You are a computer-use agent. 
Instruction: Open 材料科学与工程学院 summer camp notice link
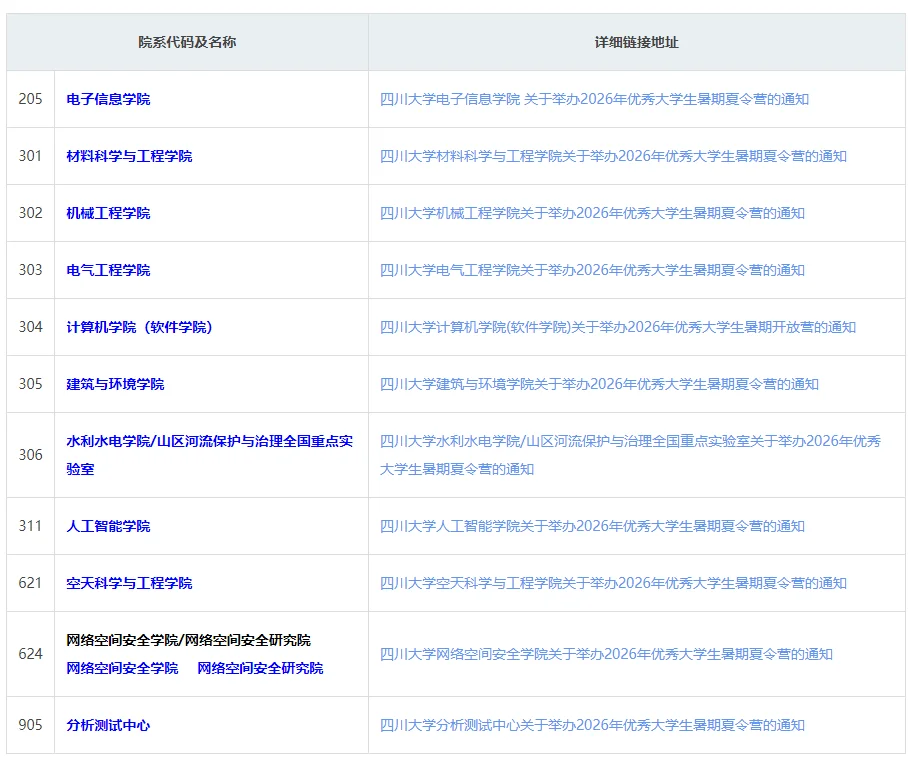click(613, 156)
